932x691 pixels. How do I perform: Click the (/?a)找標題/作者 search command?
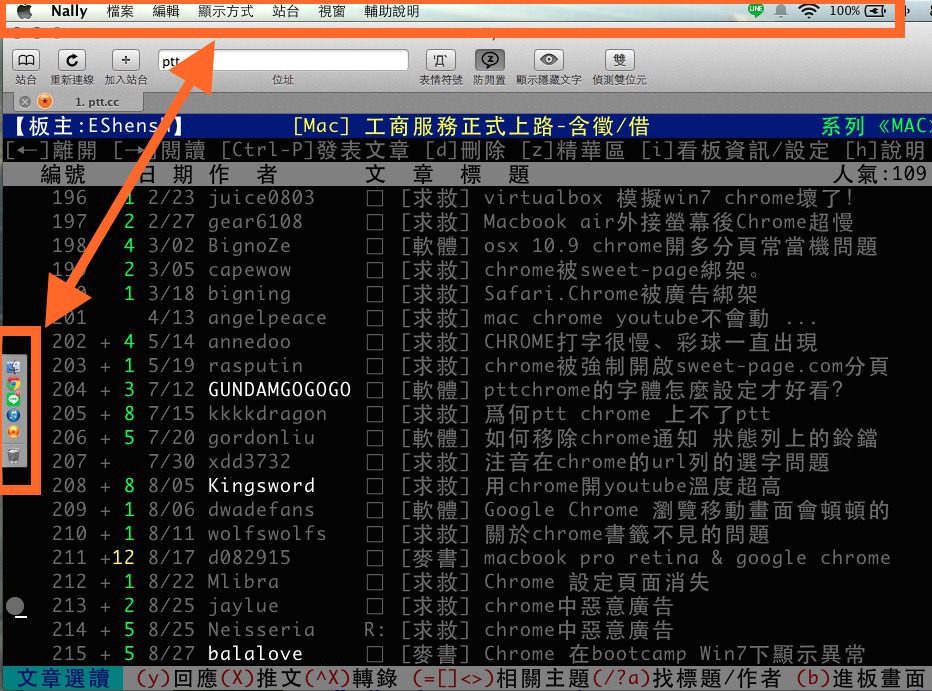[687, 678]
